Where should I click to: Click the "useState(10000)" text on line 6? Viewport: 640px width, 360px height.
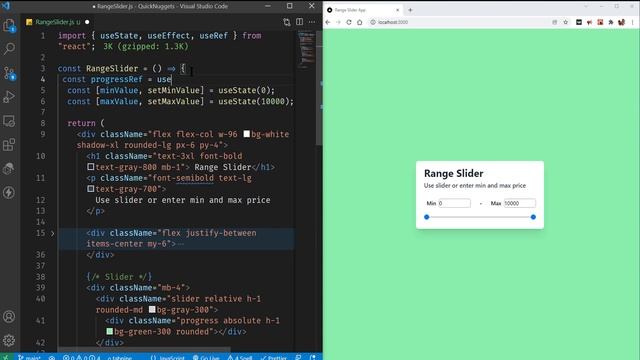coord(253,101)
